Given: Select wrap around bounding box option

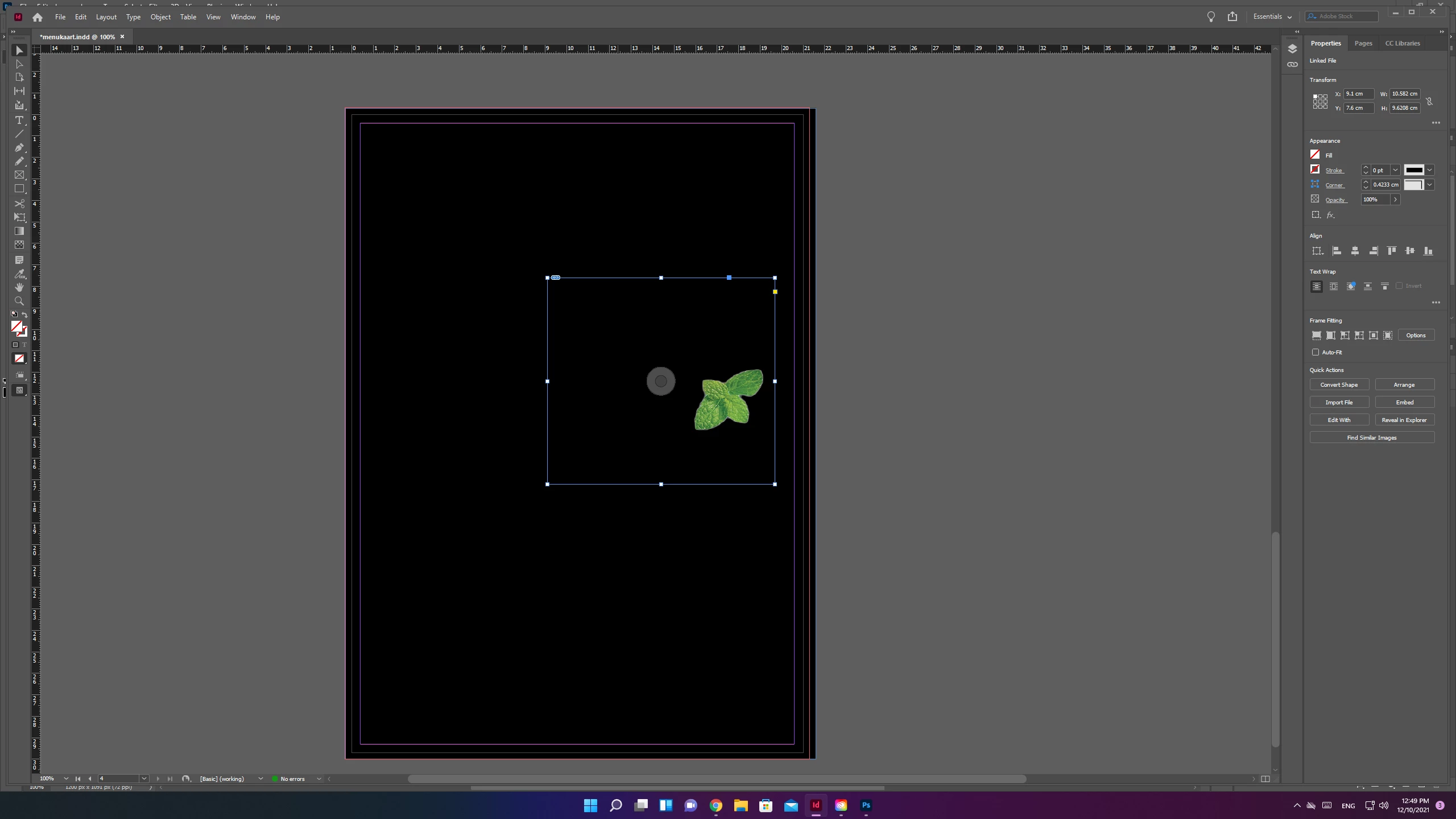Looking at the screenshot, I should (x=1333, y=286).
